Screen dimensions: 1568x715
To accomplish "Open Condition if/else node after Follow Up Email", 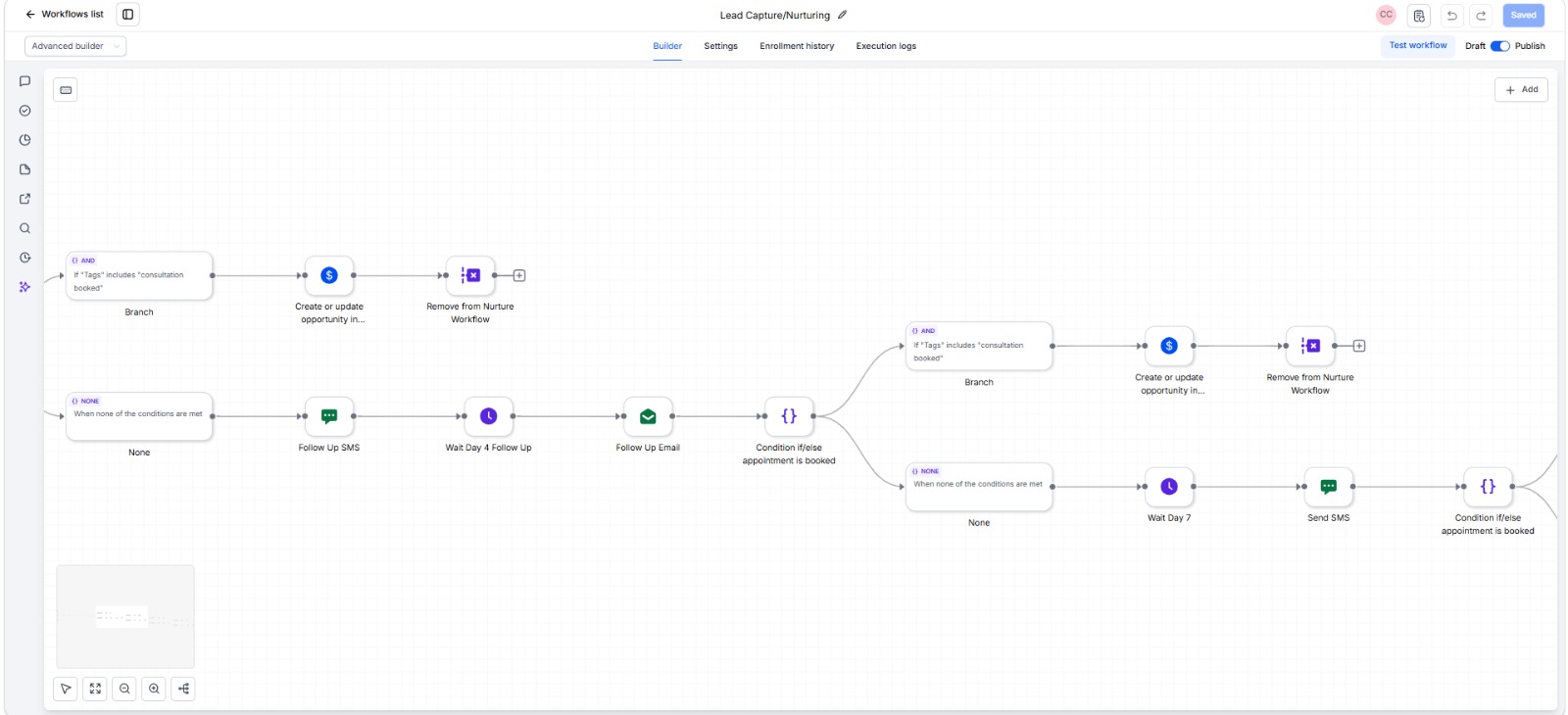I will (x=789, y=416).
